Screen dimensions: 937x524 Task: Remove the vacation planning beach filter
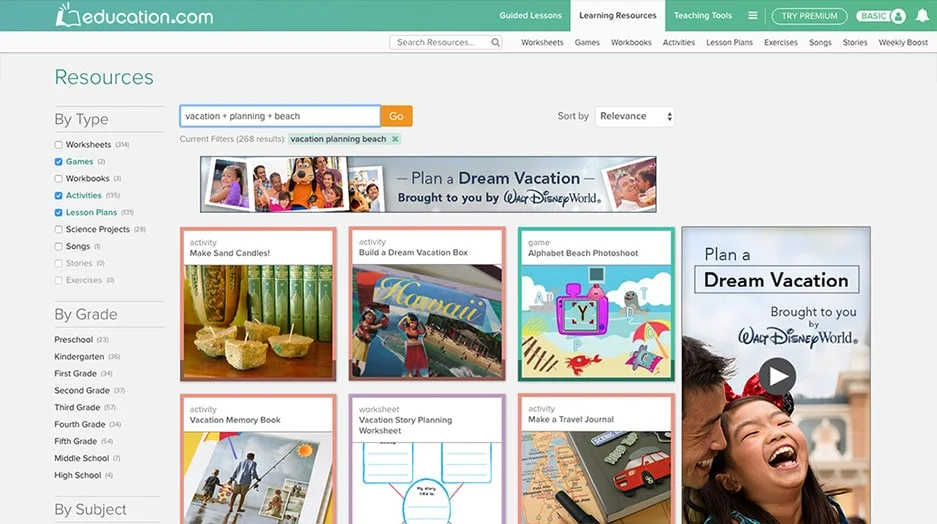[395, 139]
